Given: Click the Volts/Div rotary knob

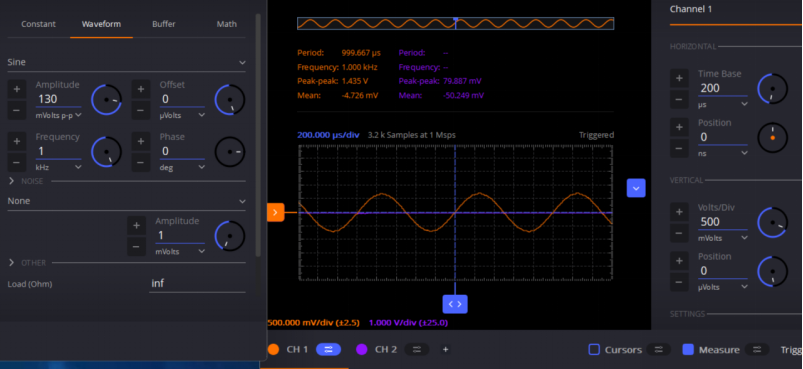Looking at the screenshot, I should click(772, 223).
